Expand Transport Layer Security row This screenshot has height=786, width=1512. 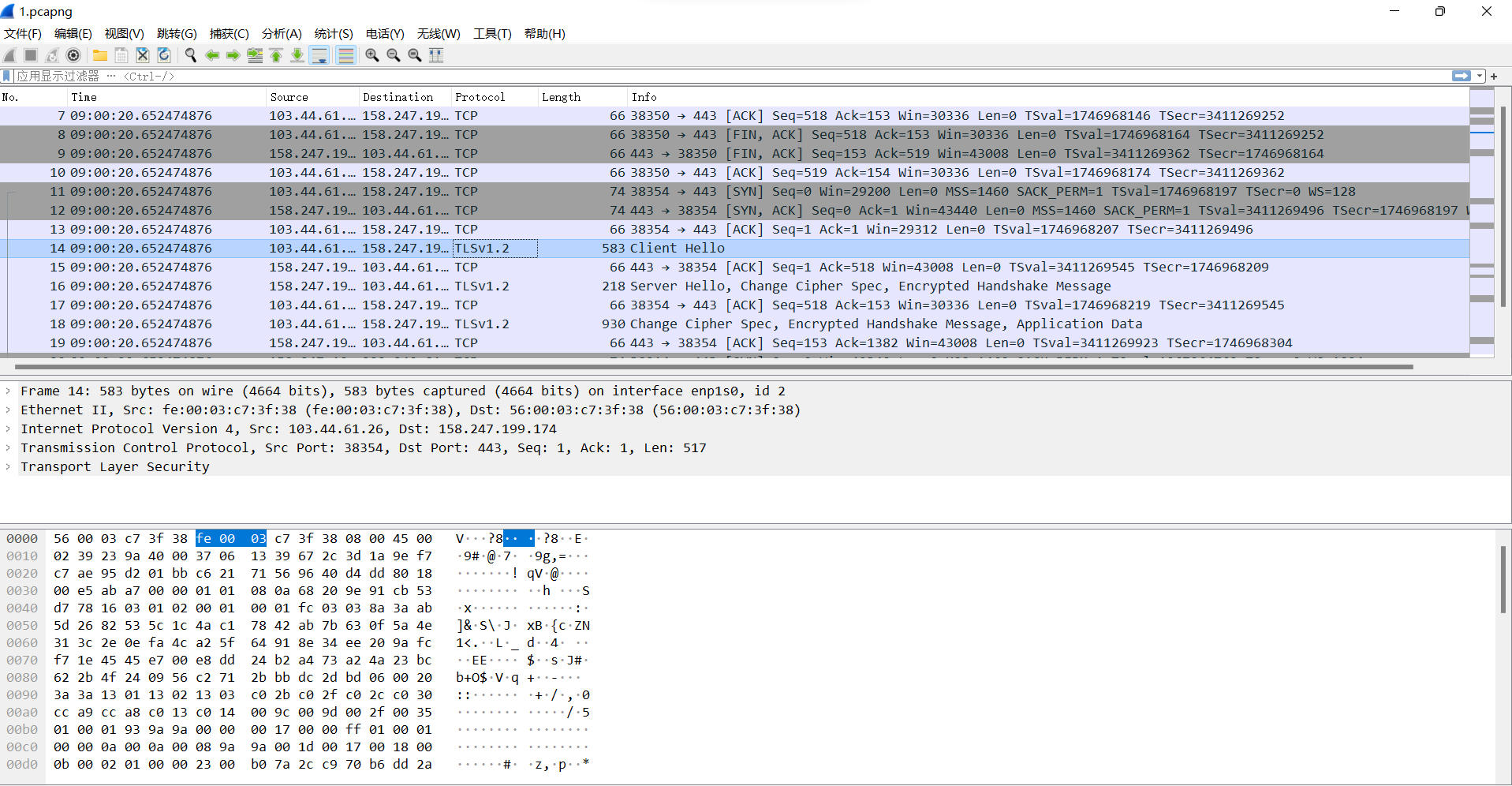(8, 467)
